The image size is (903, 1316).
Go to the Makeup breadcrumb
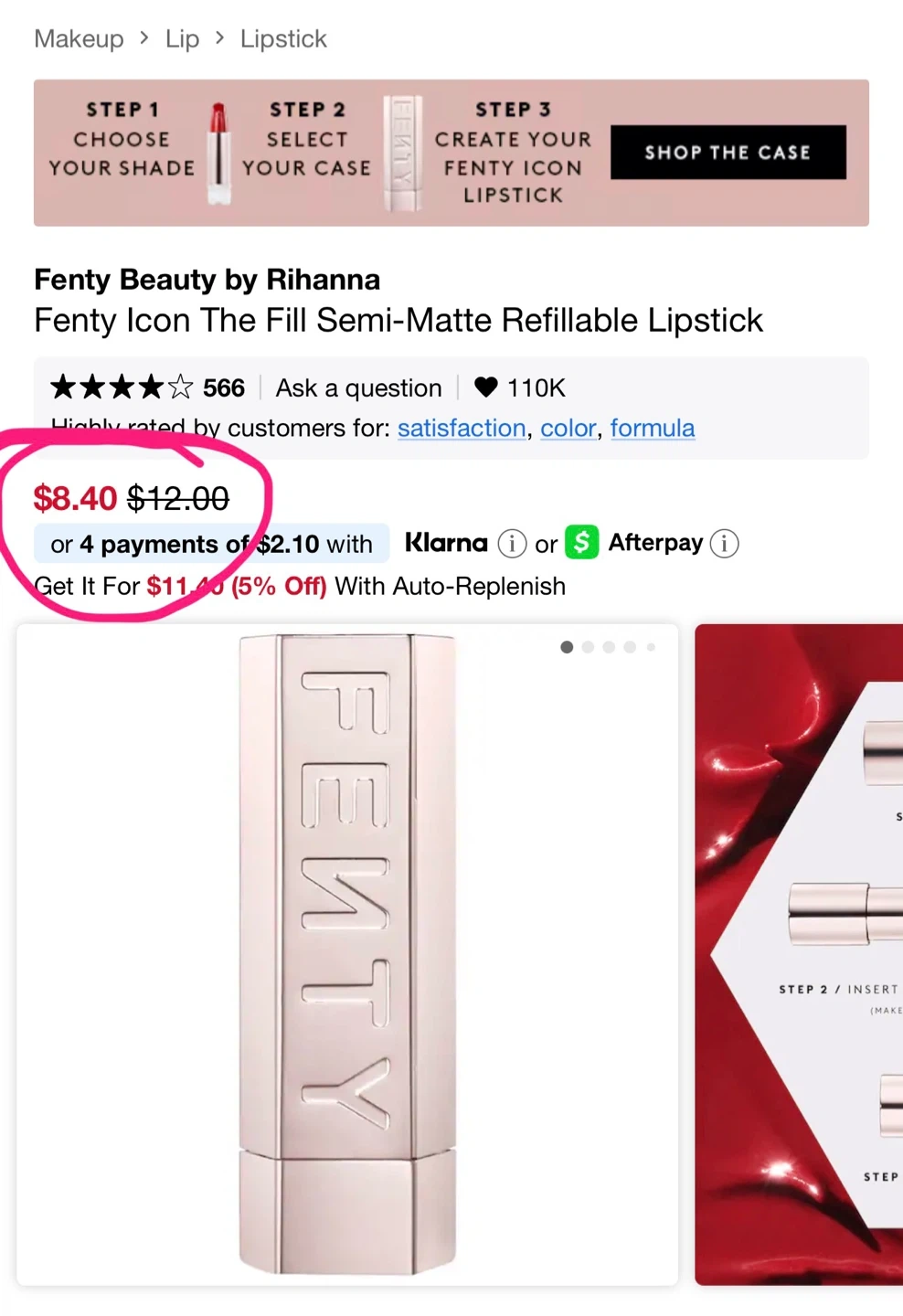point(79,38)
